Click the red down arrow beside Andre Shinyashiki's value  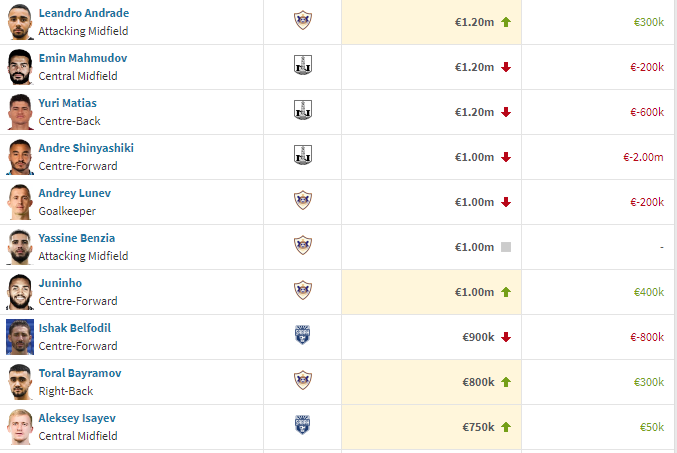(506, 157)
